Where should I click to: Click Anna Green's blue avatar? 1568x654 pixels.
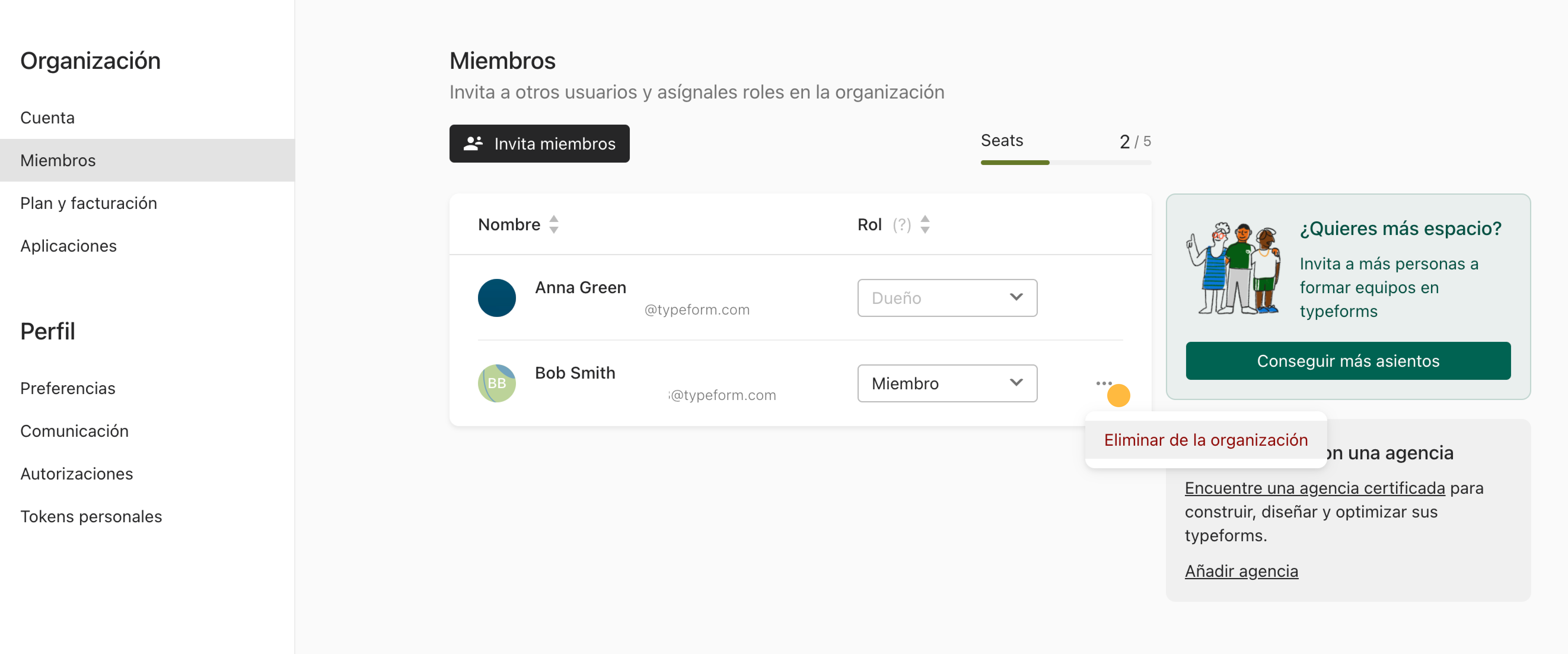point(497,298)
